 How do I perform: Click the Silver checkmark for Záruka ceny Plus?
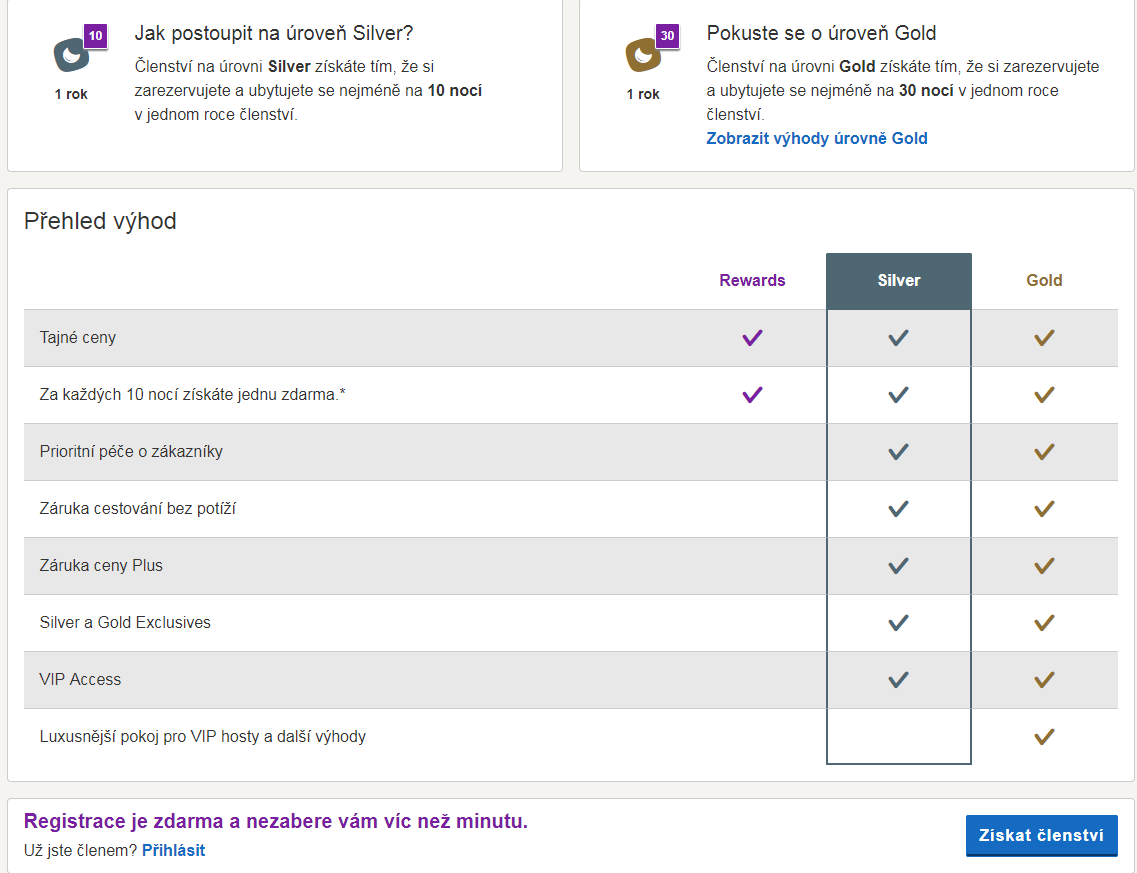[898, 566]
